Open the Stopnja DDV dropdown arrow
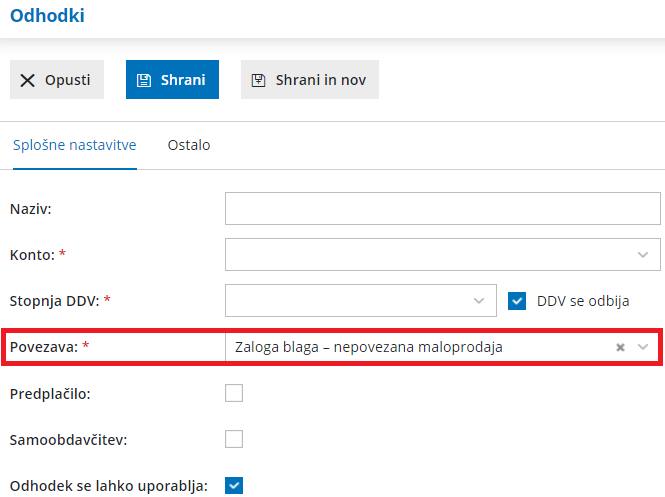 pos(479,301)
